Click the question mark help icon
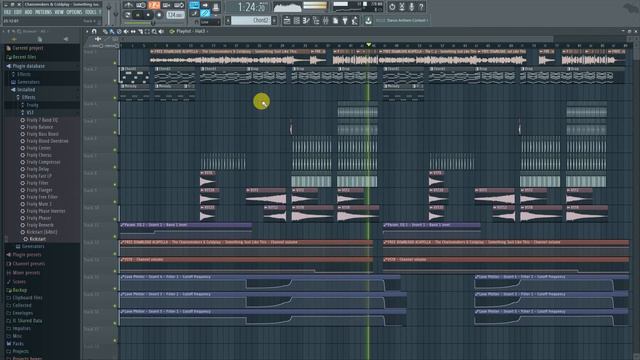Image resolution: width=640 pixels, height=360 pixels. click(x=421, y=7)
